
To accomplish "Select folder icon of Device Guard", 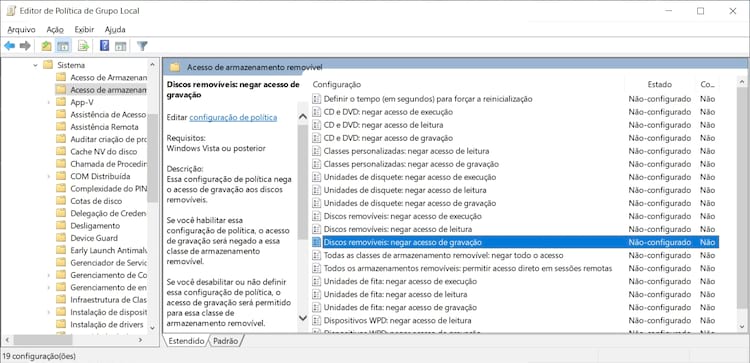I will [61, 238].
